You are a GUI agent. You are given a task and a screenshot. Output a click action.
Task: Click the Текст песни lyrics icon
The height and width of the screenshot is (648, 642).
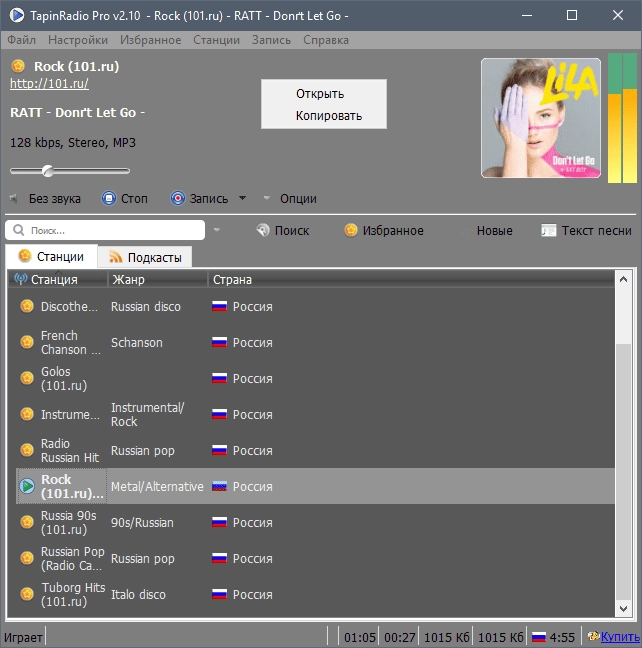point(549,230)
